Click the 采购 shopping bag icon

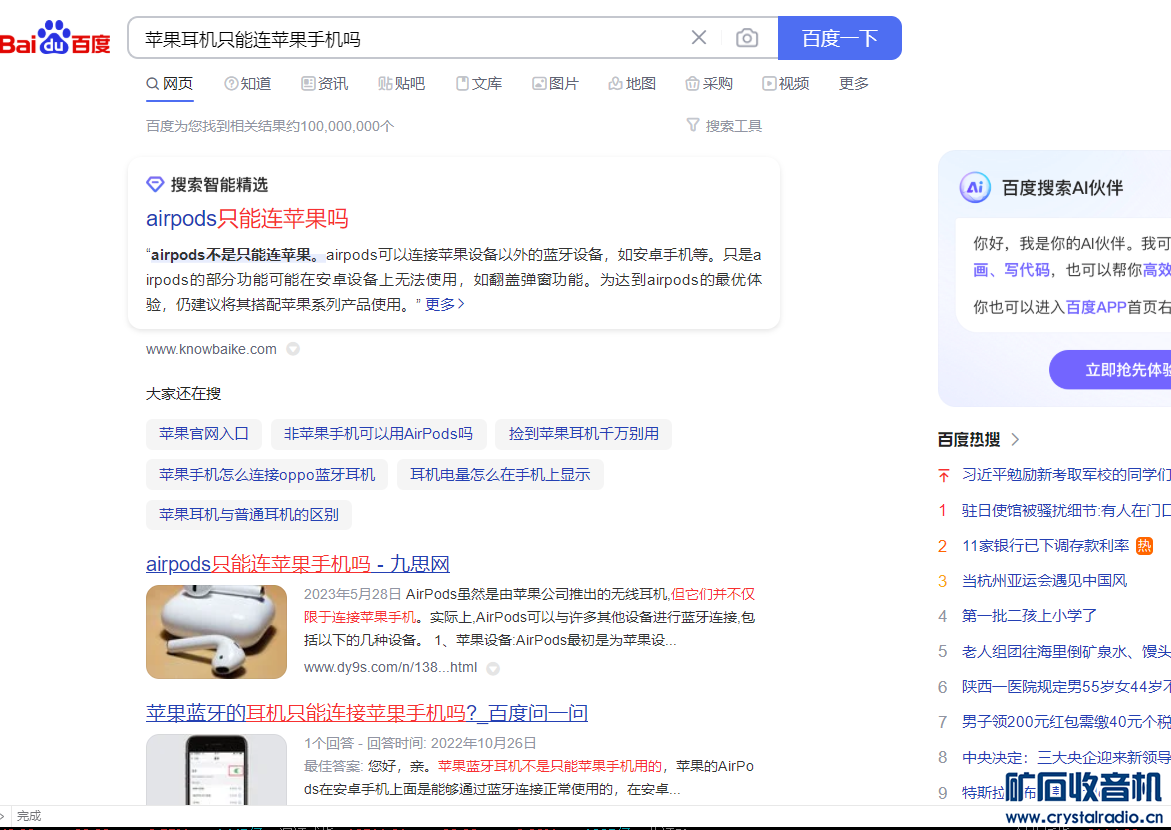tap(692, 84)
